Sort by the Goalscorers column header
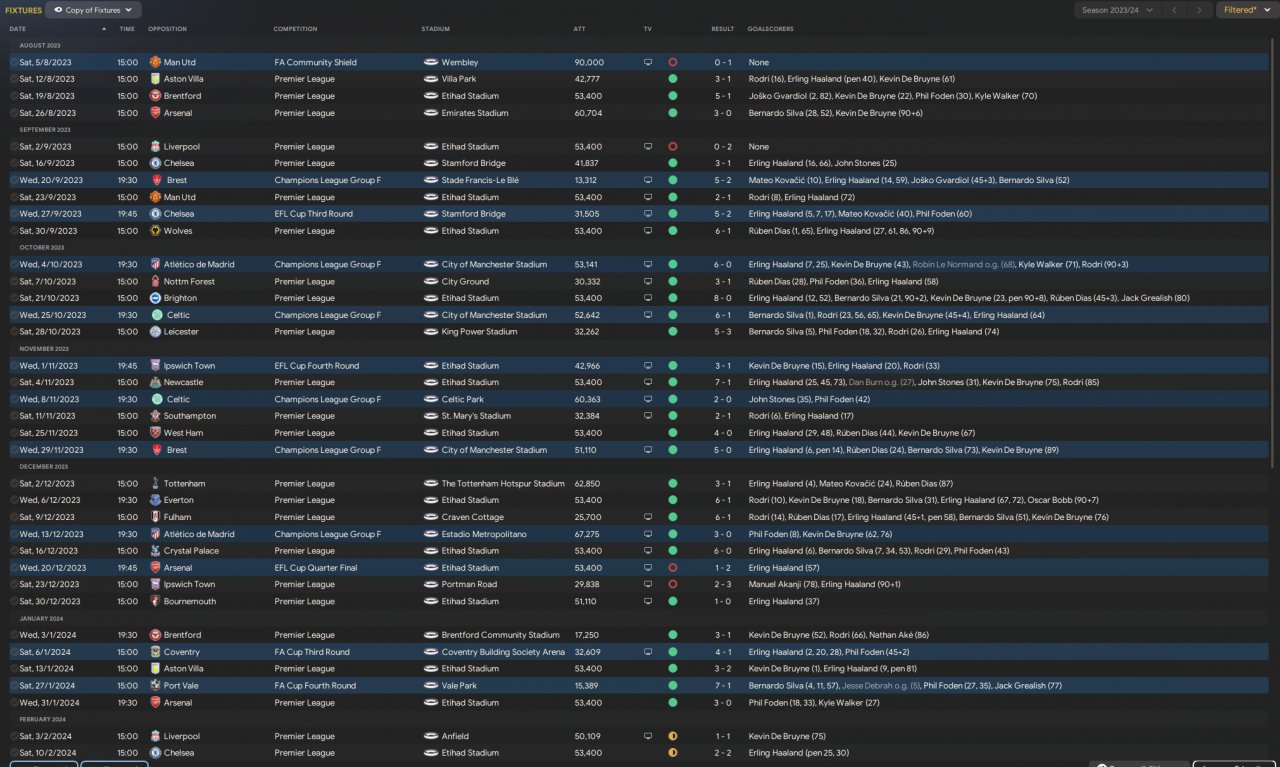This screenshot has width=1280, height=767. click(x=771, y=29)
